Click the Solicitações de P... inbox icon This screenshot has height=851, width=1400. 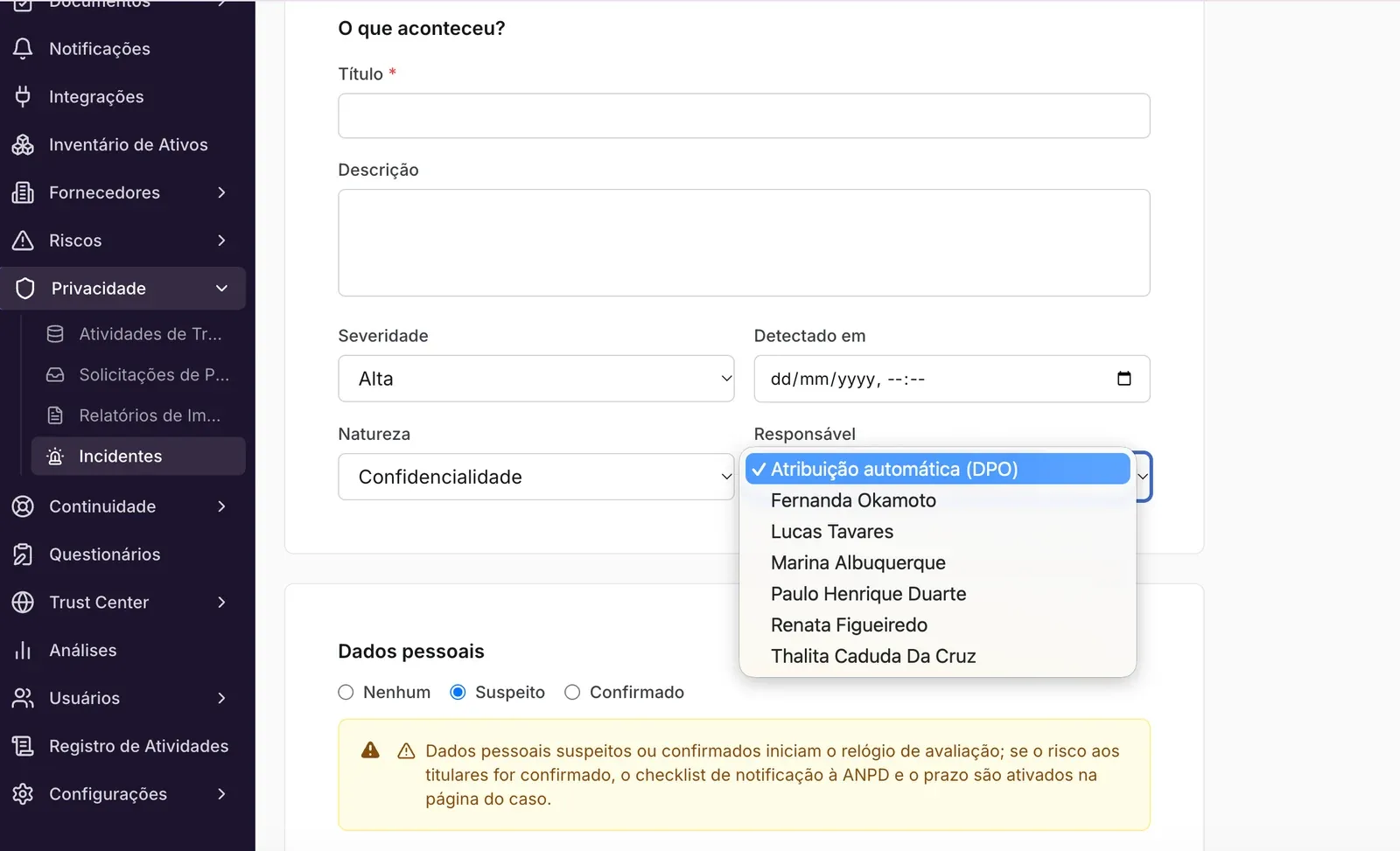coord(55,374)
